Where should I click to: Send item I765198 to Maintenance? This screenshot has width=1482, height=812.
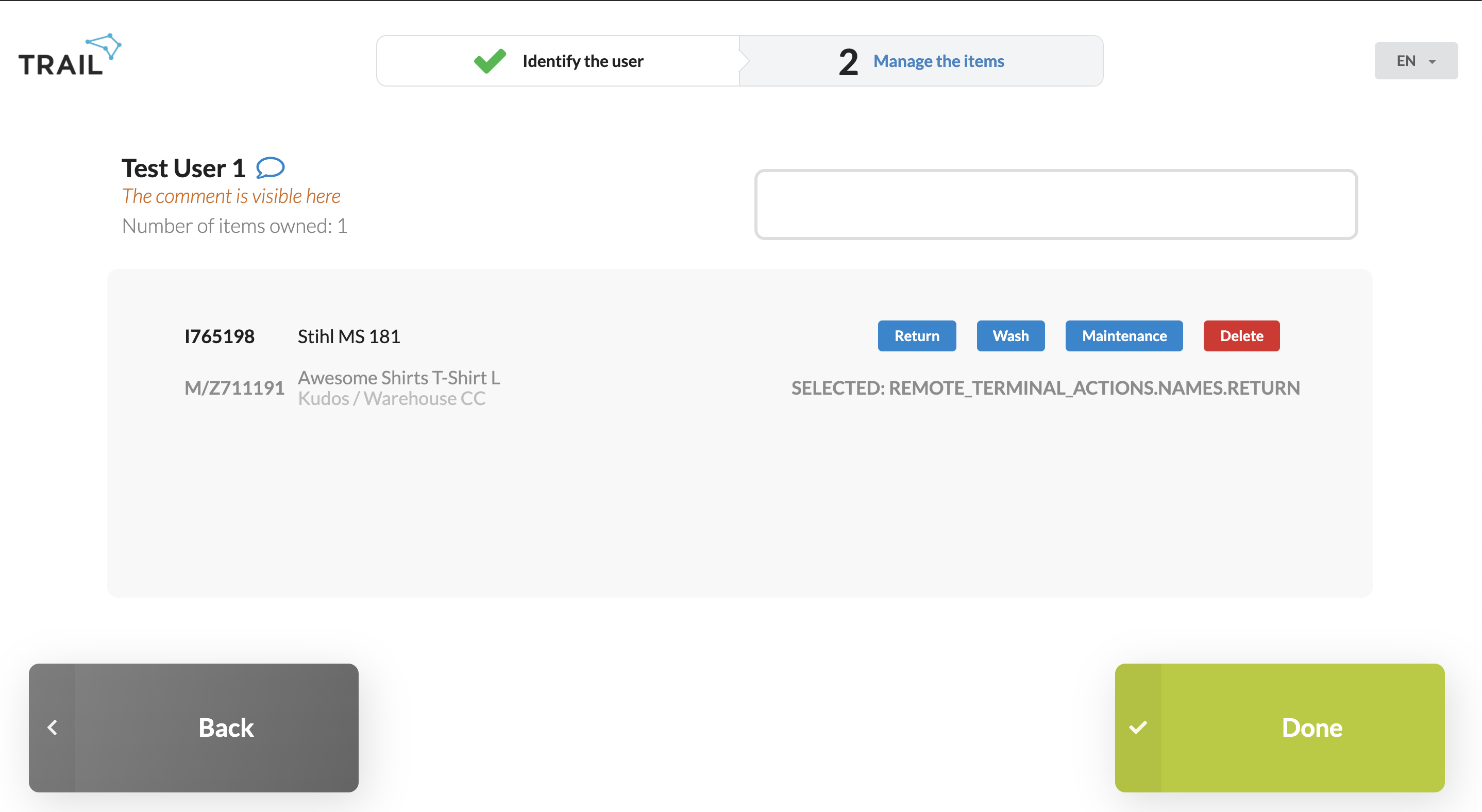point(1123,336)
